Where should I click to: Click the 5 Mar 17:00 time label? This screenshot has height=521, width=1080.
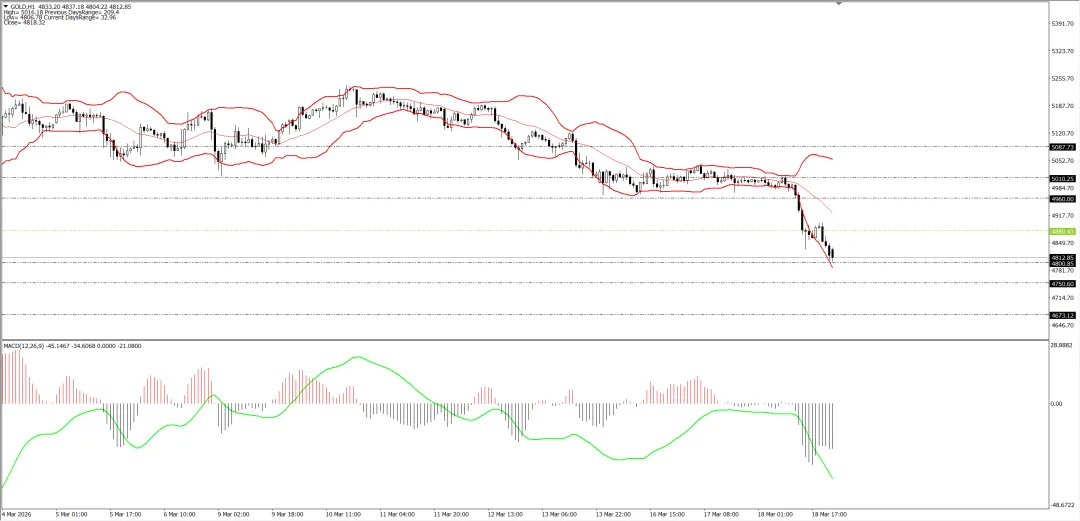tap(127, 515)
